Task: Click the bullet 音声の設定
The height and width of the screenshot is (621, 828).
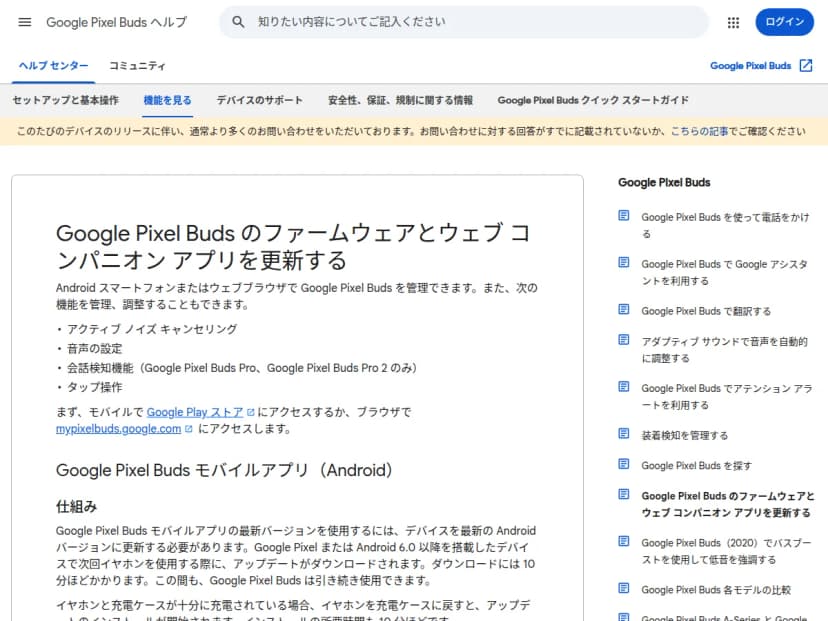Action: 95,349
